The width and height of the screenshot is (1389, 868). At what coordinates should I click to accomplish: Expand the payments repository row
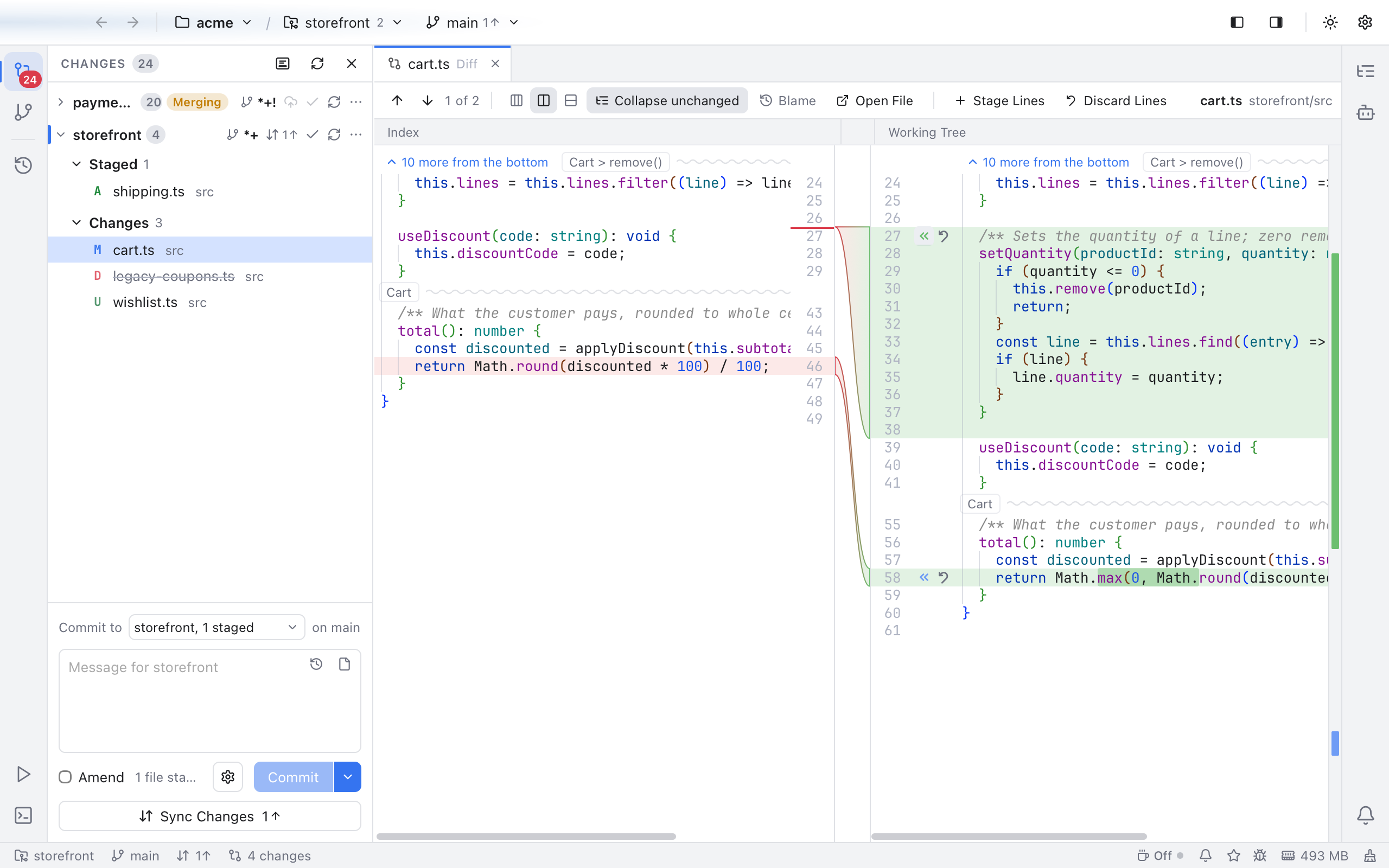coord(61,102)
